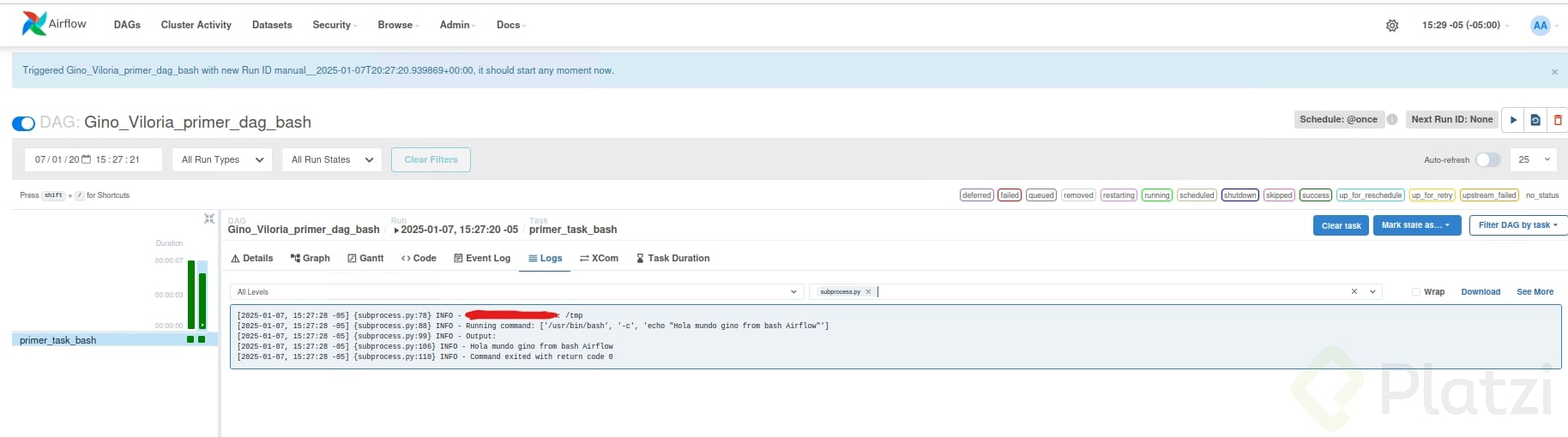
Task: Enable the Auto-refresh switch
Action: point(1488,159)
